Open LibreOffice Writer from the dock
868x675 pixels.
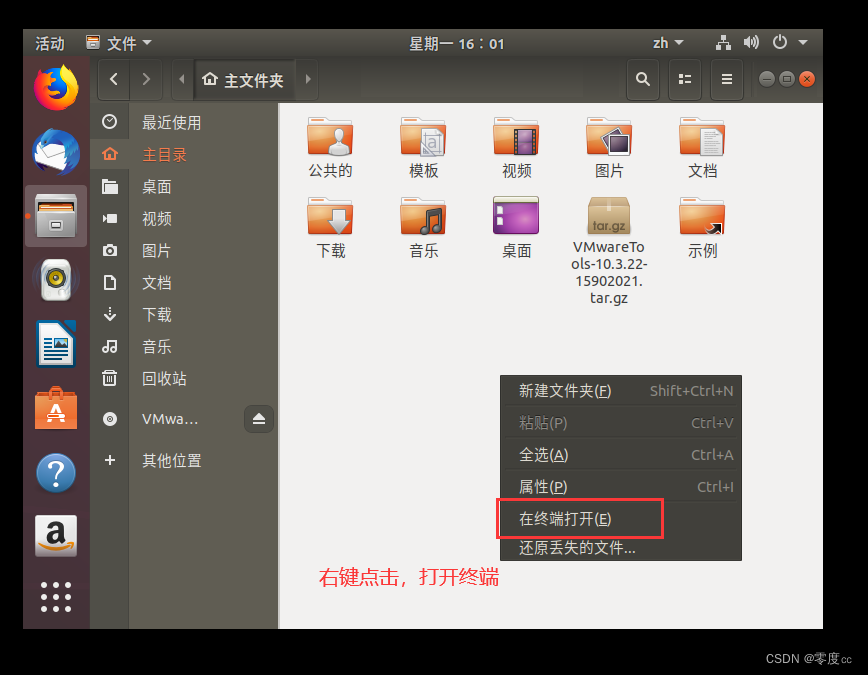(x=55, y=343)
